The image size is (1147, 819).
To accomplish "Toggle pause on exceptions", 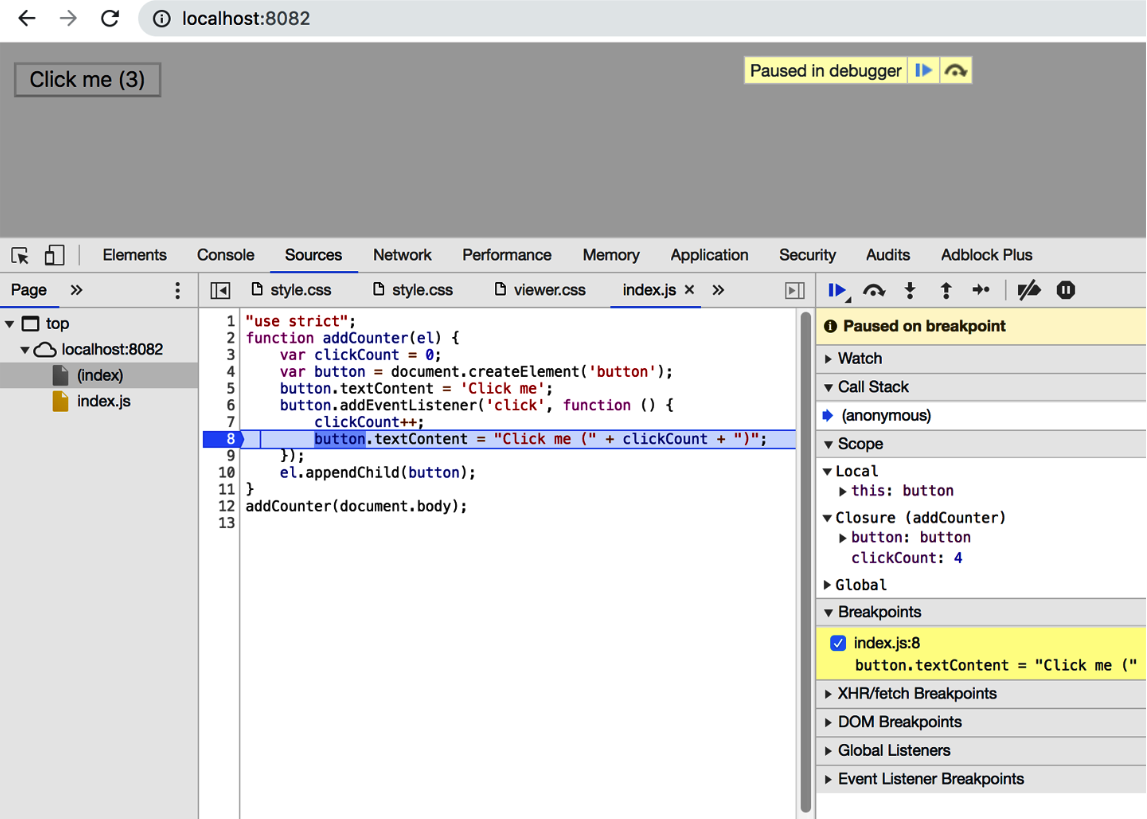I will (x=1066, y=290).
